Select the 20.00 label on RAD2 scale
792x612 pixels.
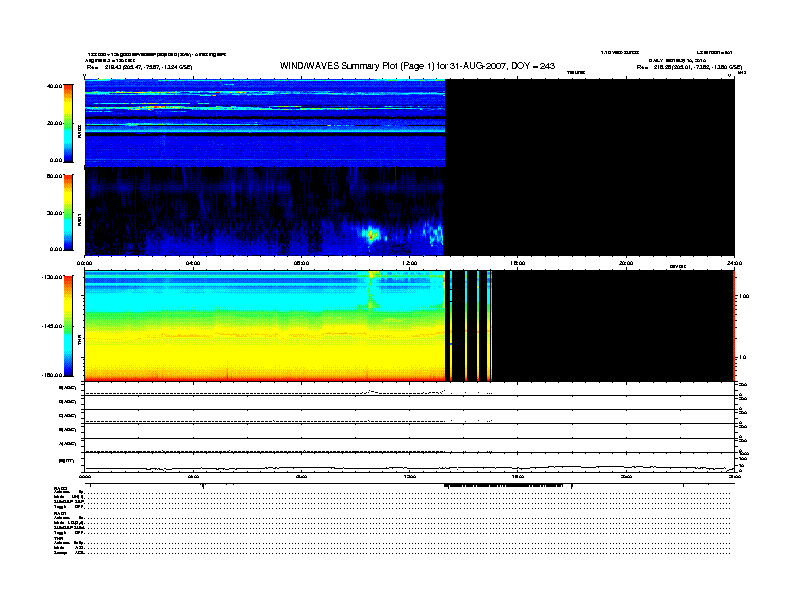click(x=54, y=123)
